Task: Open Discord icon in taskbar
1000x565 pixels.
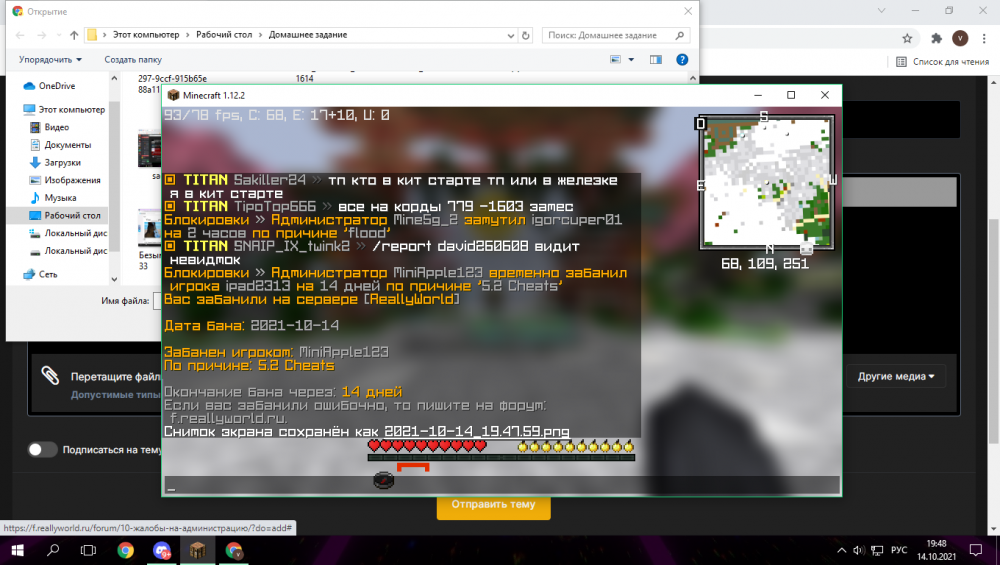Action: click(162, 550)
